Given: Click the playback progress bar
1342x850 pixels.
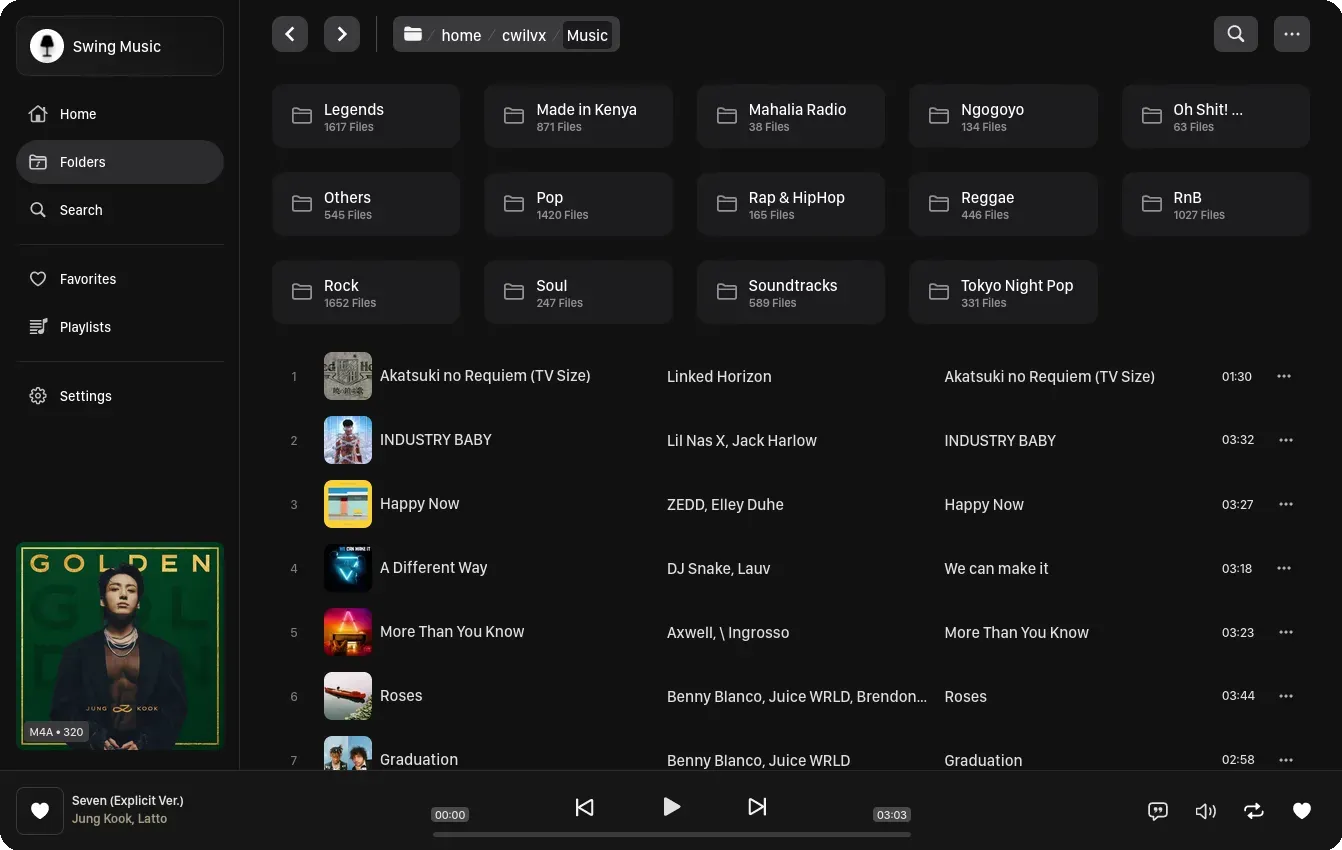Looking at the screenshot, I should 671,834.
